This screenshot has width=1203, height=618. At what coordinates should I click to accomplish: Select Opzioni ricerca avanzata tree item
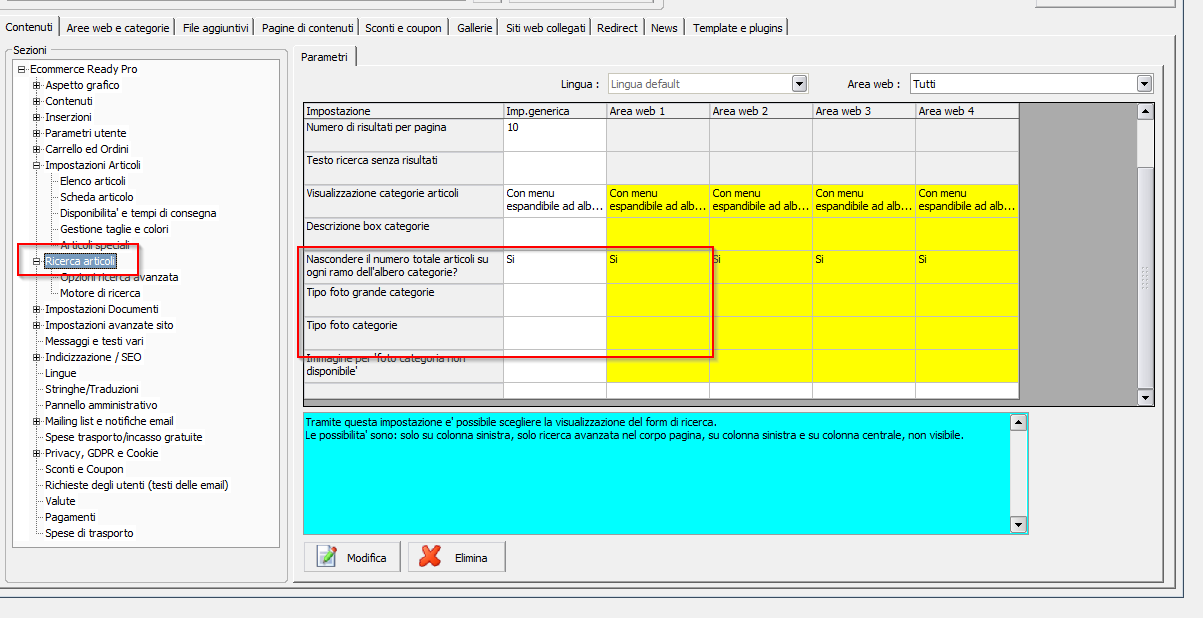point(119,277)
